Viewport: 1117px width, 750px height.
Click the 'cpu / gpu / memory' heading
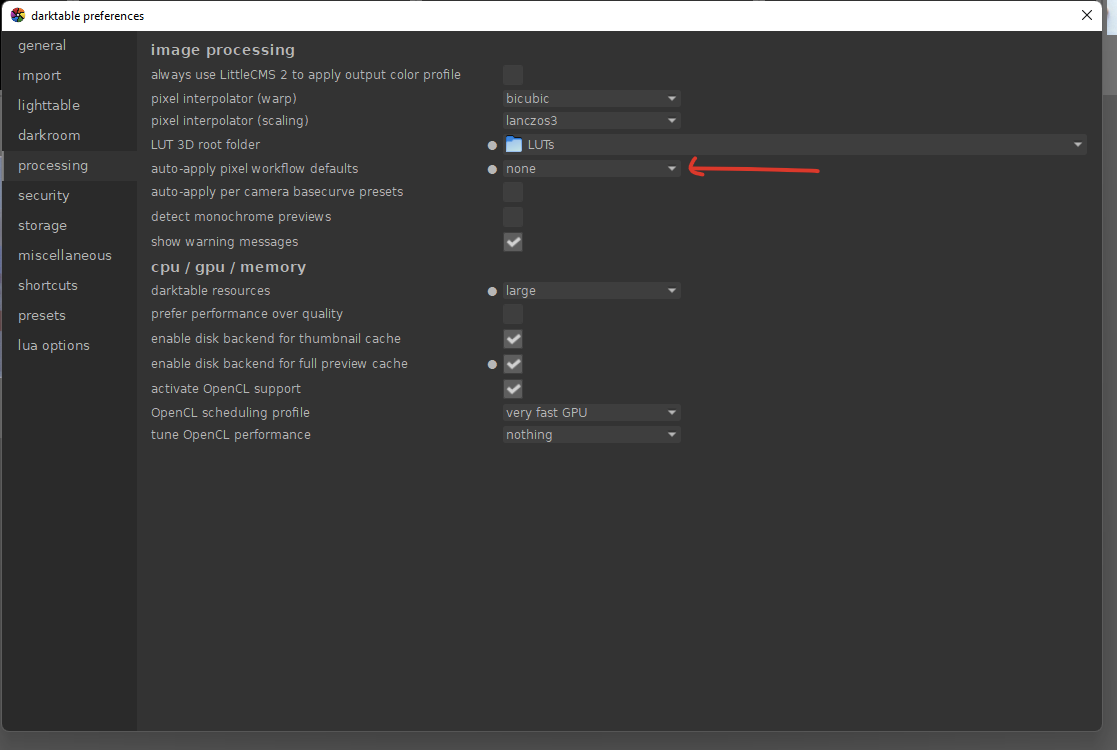pyautogui.click(x=229, y=267)
